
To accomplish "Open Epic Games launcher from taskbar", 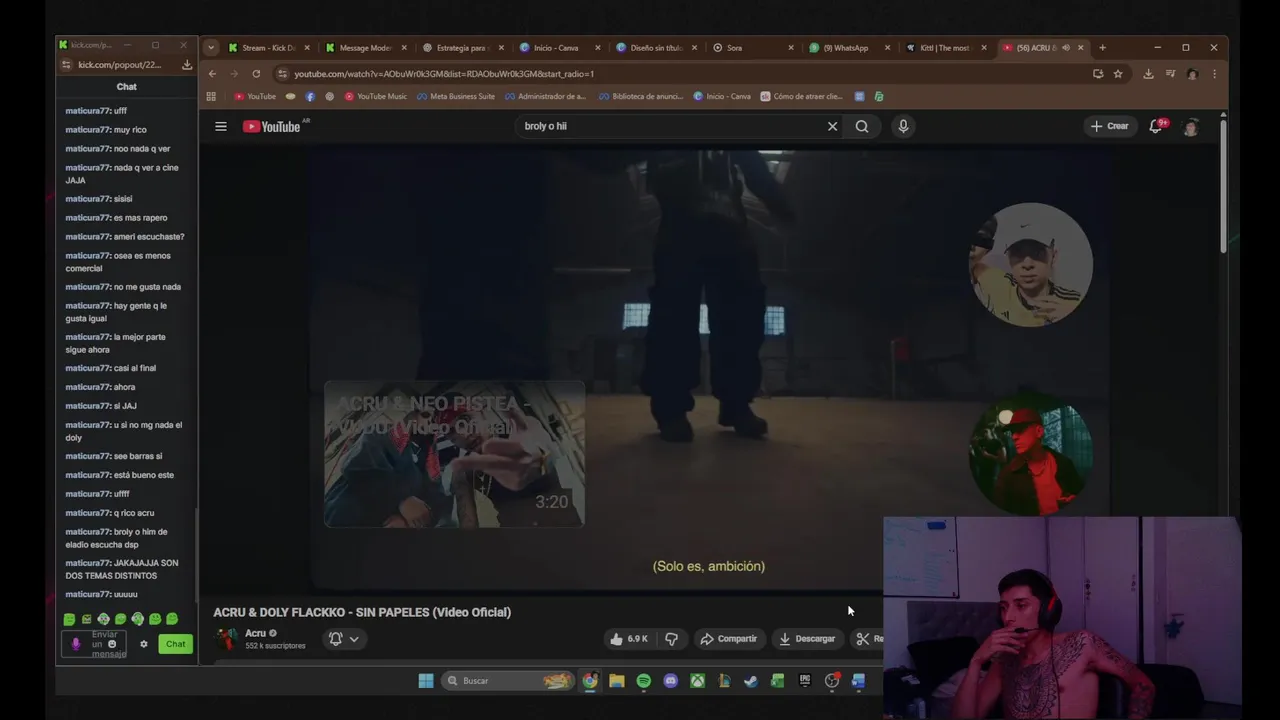I will pyautogui.click(x=805, y=681).
